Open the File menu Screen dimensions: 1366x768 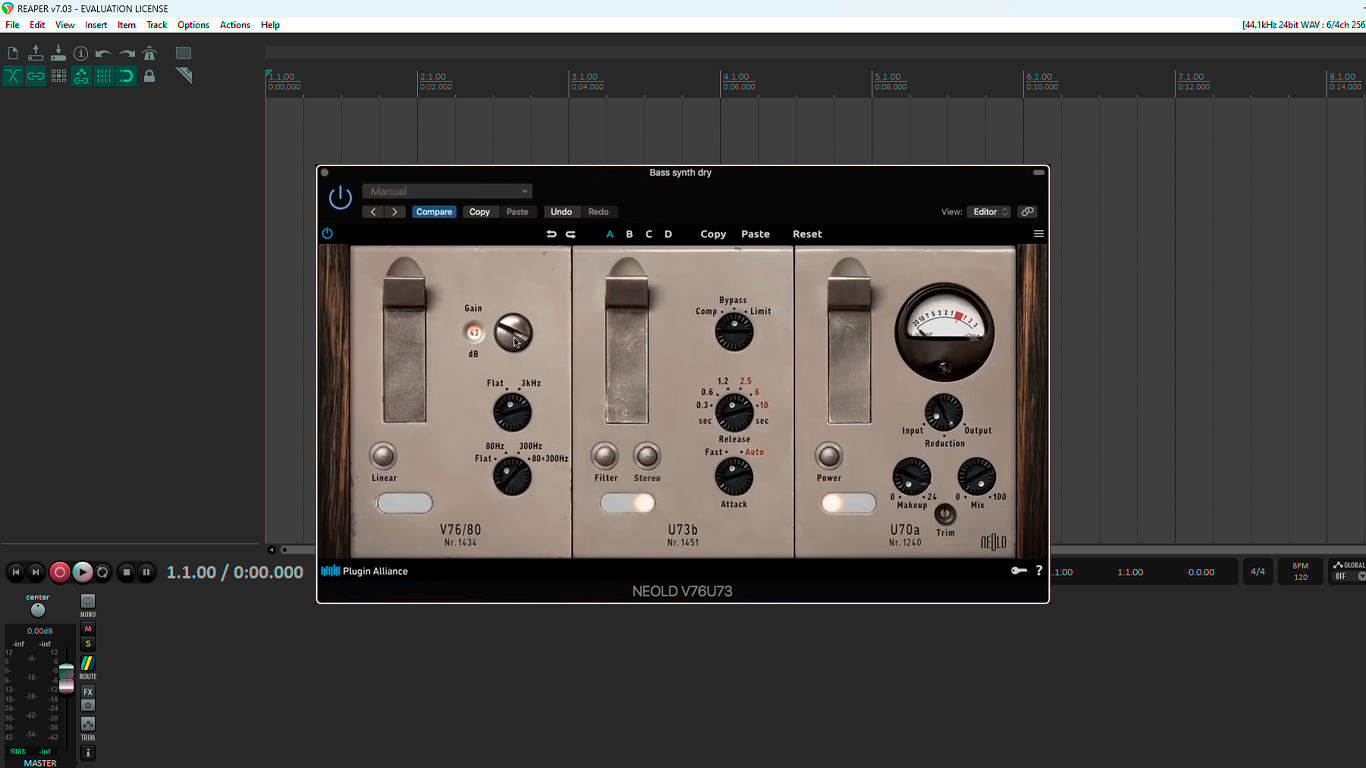click(x=12, y=25)
